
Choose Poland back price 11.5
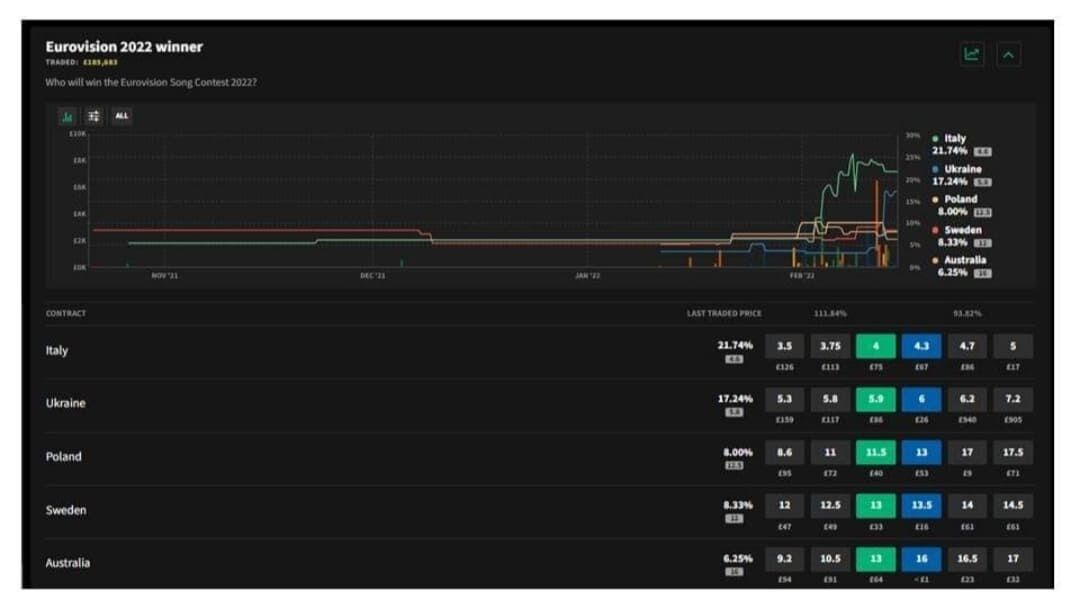(875, 453)
